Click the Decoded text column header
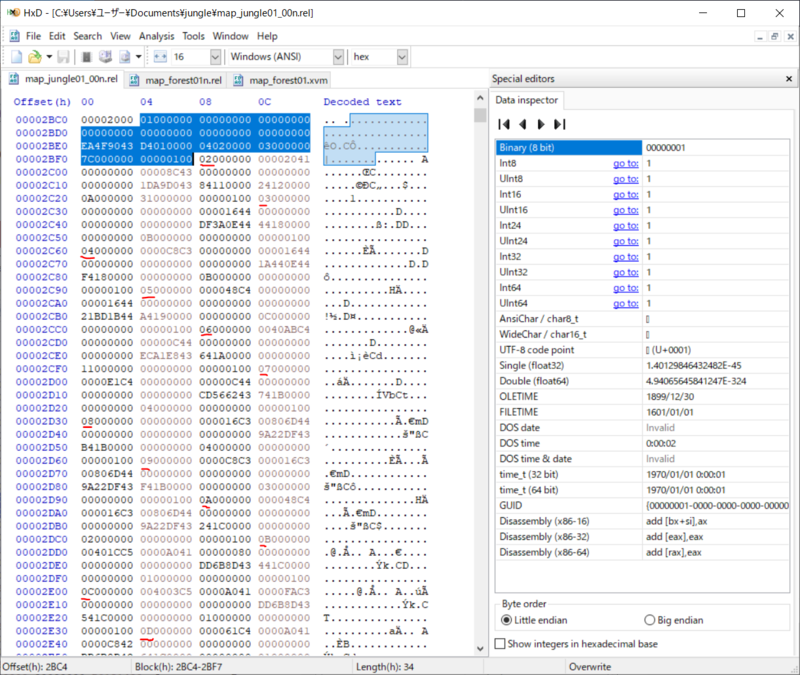 (x=362, y=102)
